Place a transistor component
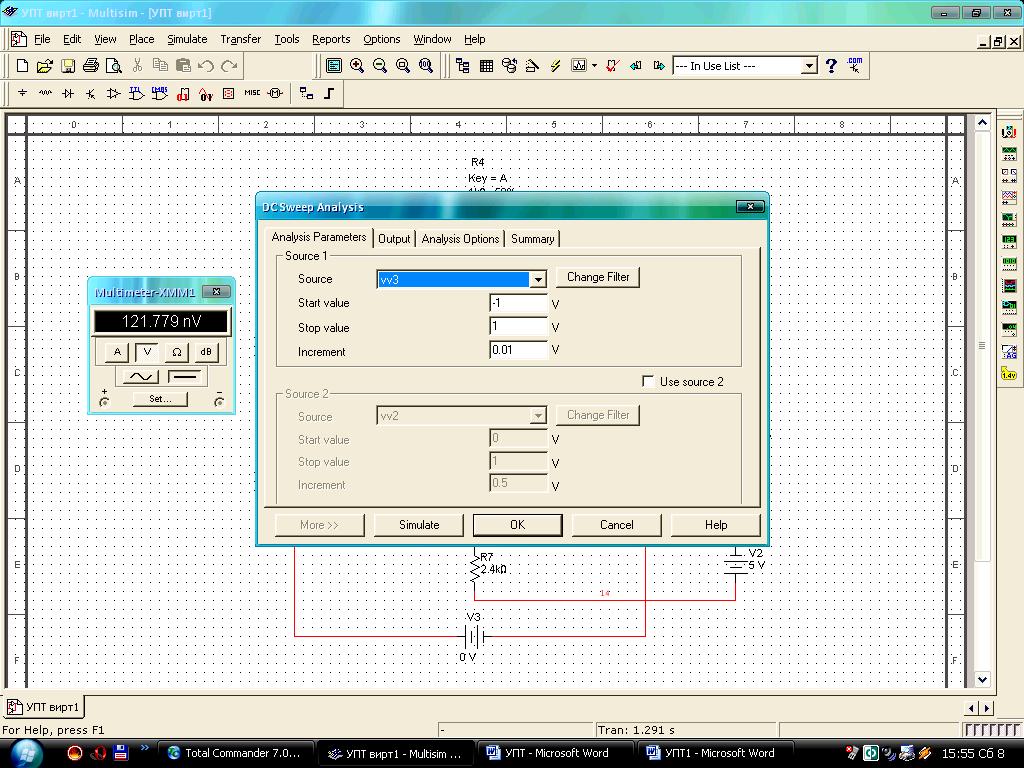This screenshot has height=768, width=1024. click(x=91, y=93)
